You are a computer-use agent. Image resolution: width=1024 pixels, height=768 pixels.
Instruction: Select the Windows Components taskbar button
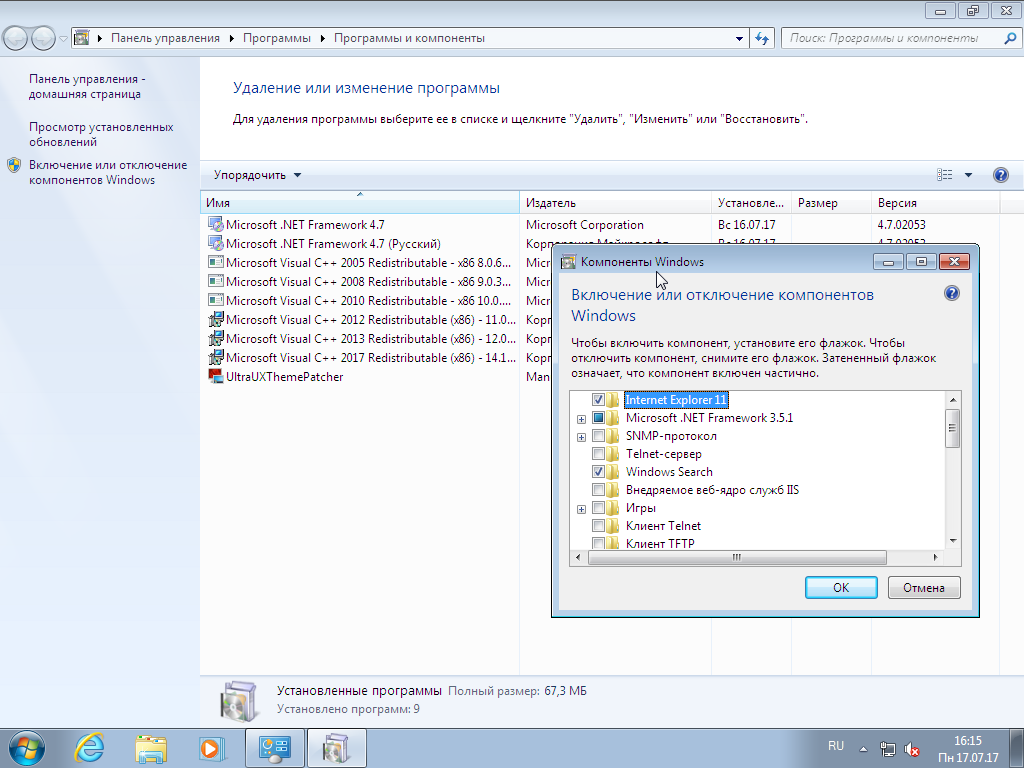tap(336, 748)
